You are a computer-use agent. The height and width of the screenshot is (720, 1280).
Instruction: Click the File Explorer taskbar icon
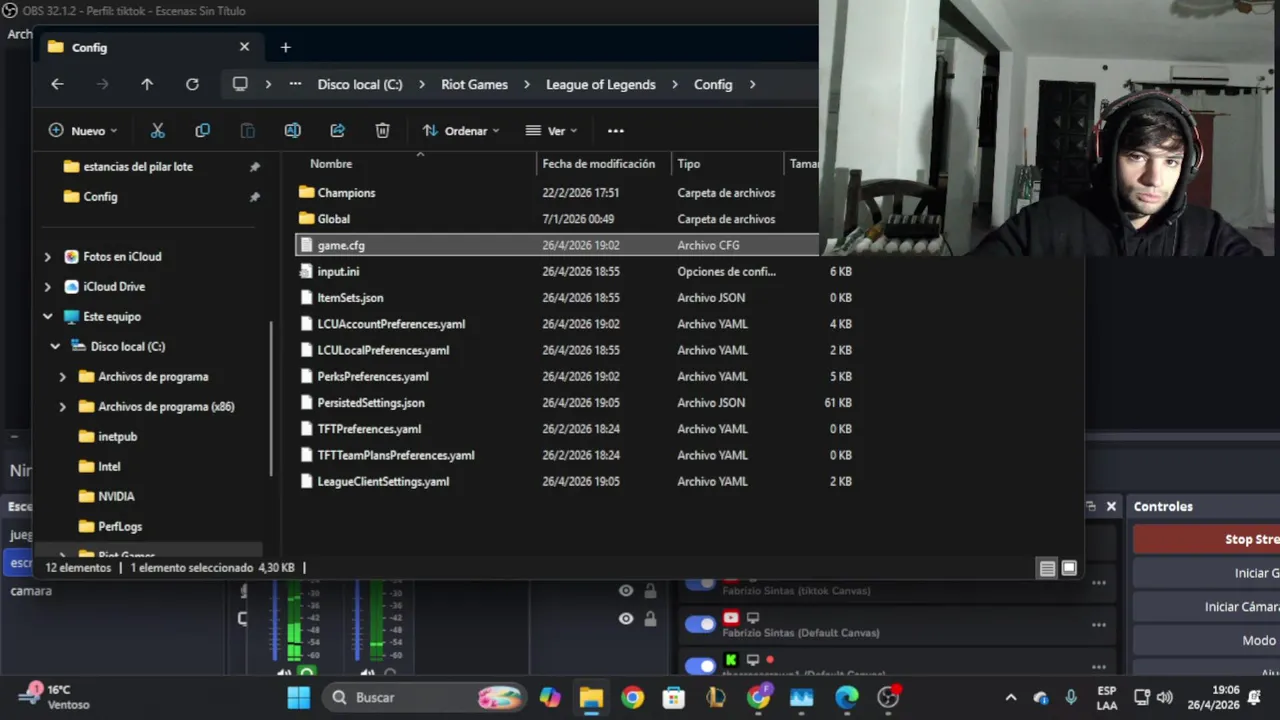pos(591,697)
